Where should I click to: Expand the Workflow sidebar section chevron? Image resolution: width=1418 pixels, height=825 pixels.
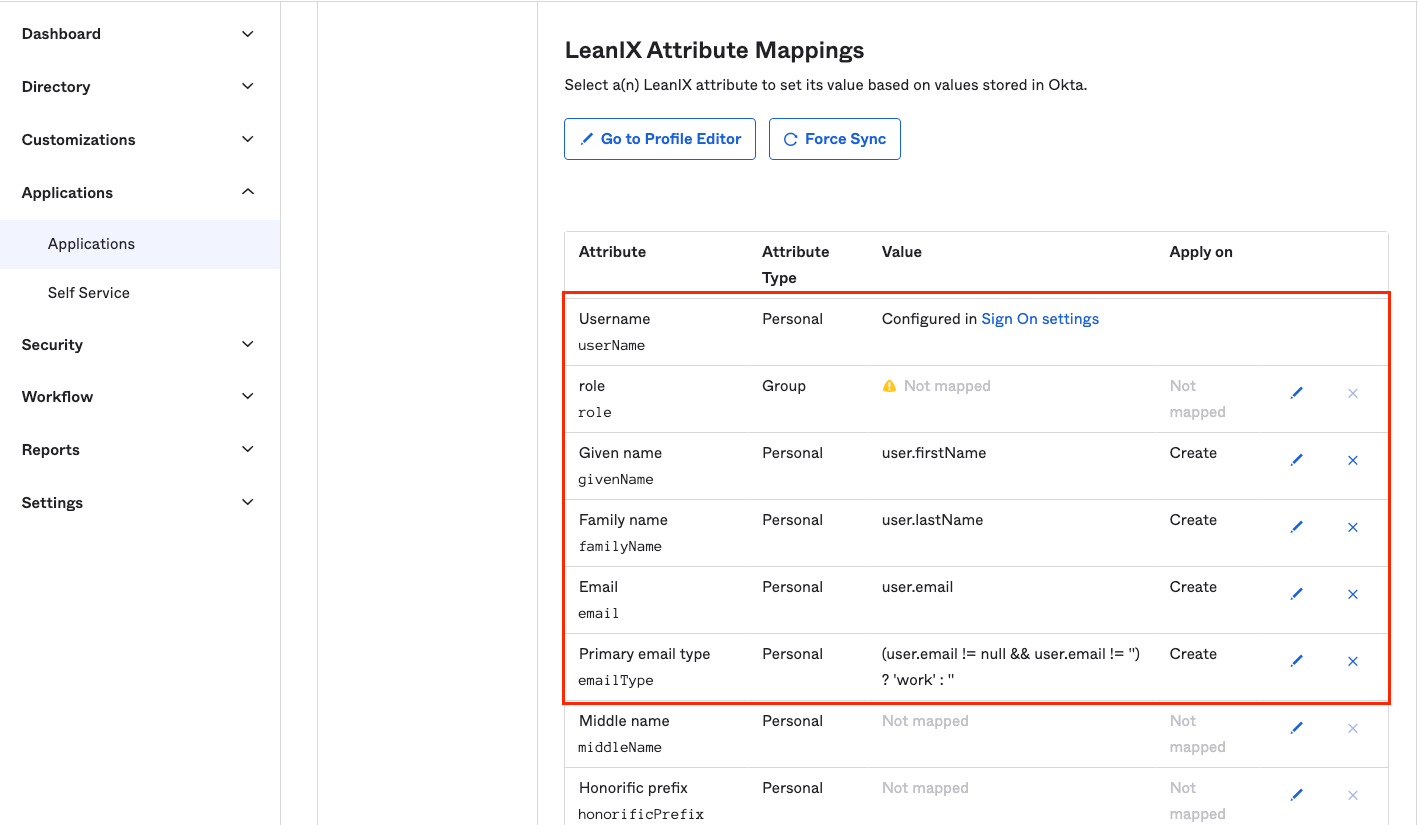pos(248,397)
